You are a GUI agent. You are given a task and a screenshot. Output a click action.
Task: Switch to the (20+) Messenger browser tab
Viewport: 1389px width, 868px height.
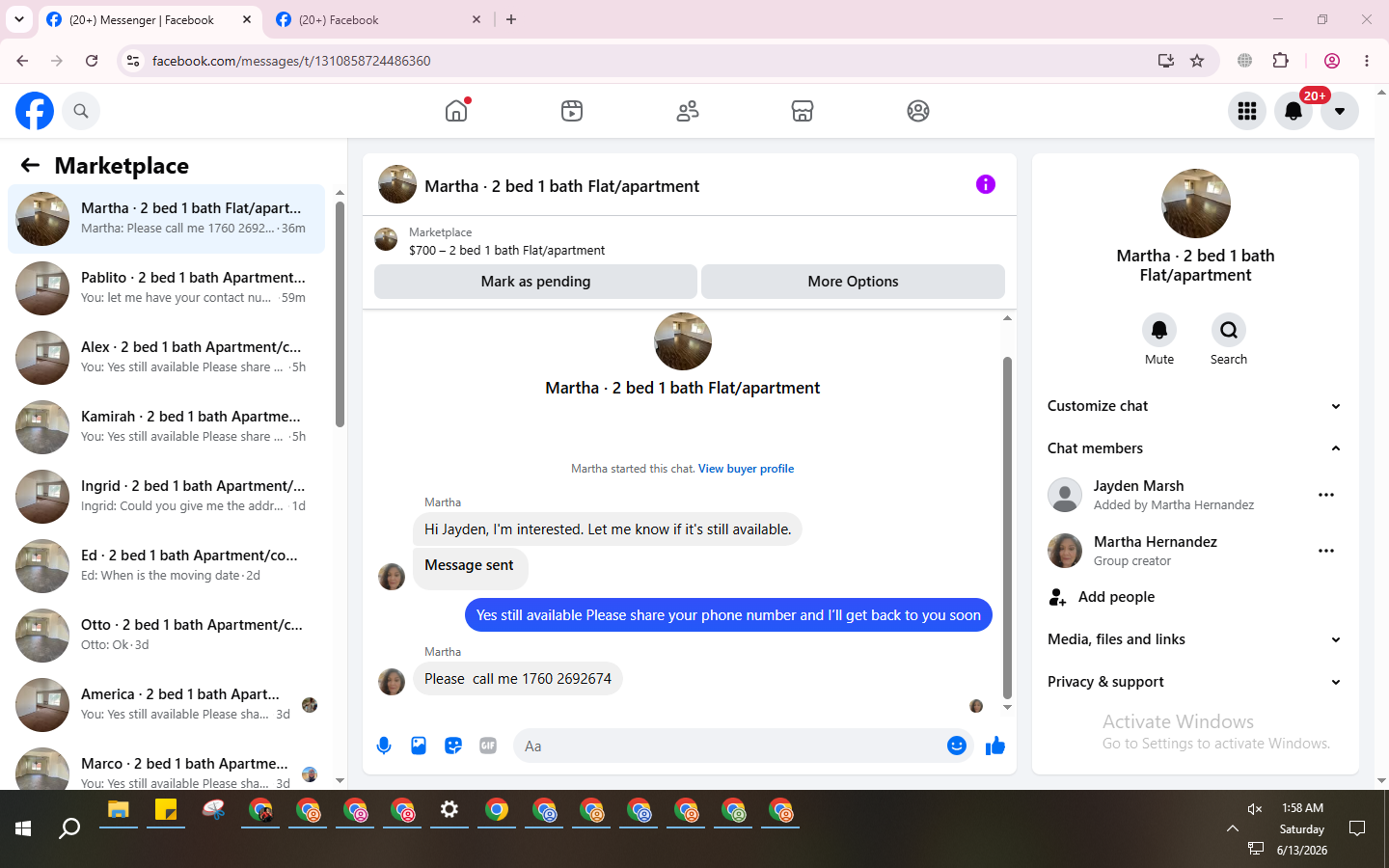pyautogui.click(x=150, y=19)
